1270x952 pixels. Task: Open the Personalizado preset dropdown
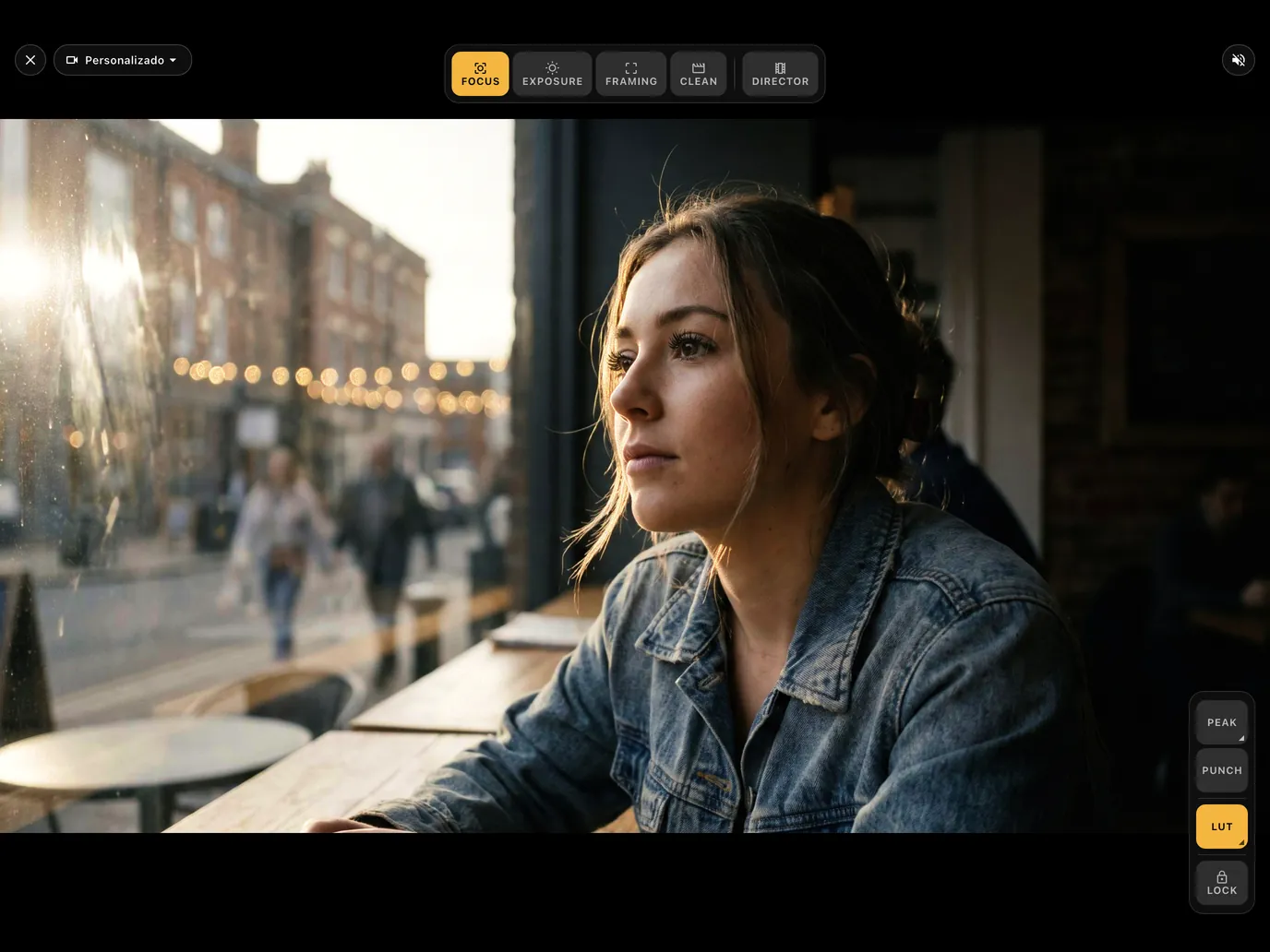123,60
